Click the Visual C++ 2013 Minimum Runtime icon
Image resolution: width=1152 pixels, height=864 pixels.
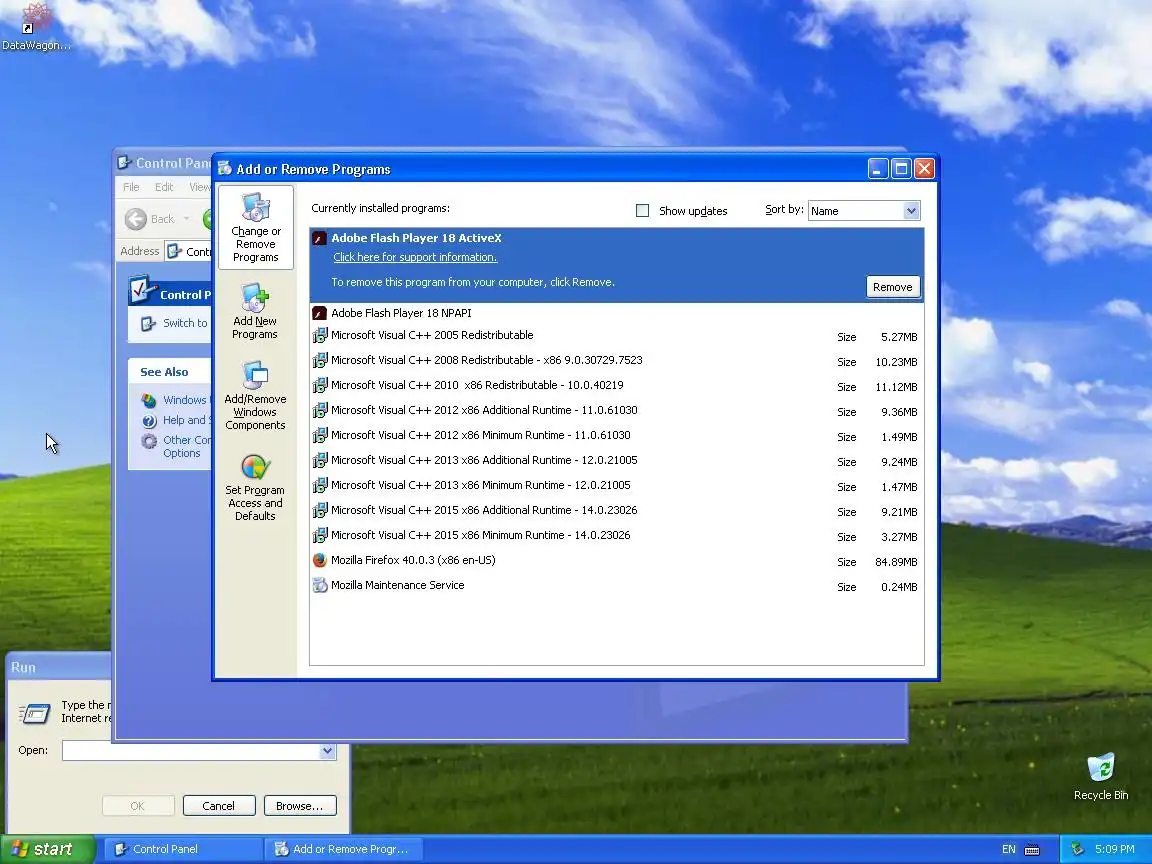[x=320, y=486]
